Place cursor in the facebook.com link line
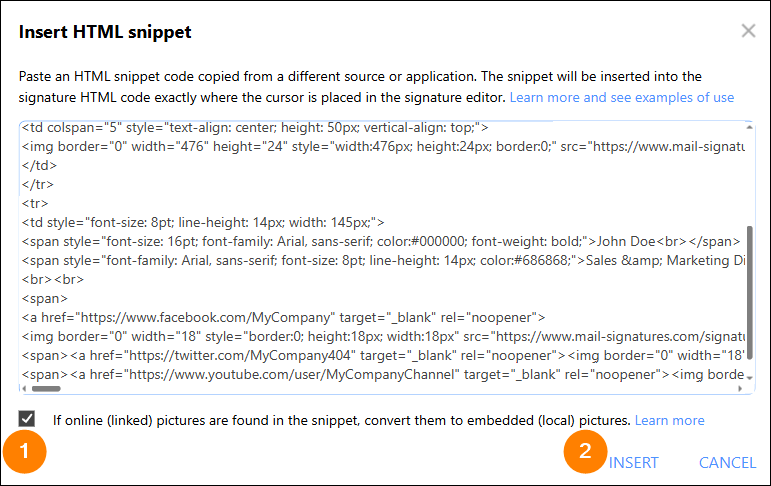 (280, 317)
